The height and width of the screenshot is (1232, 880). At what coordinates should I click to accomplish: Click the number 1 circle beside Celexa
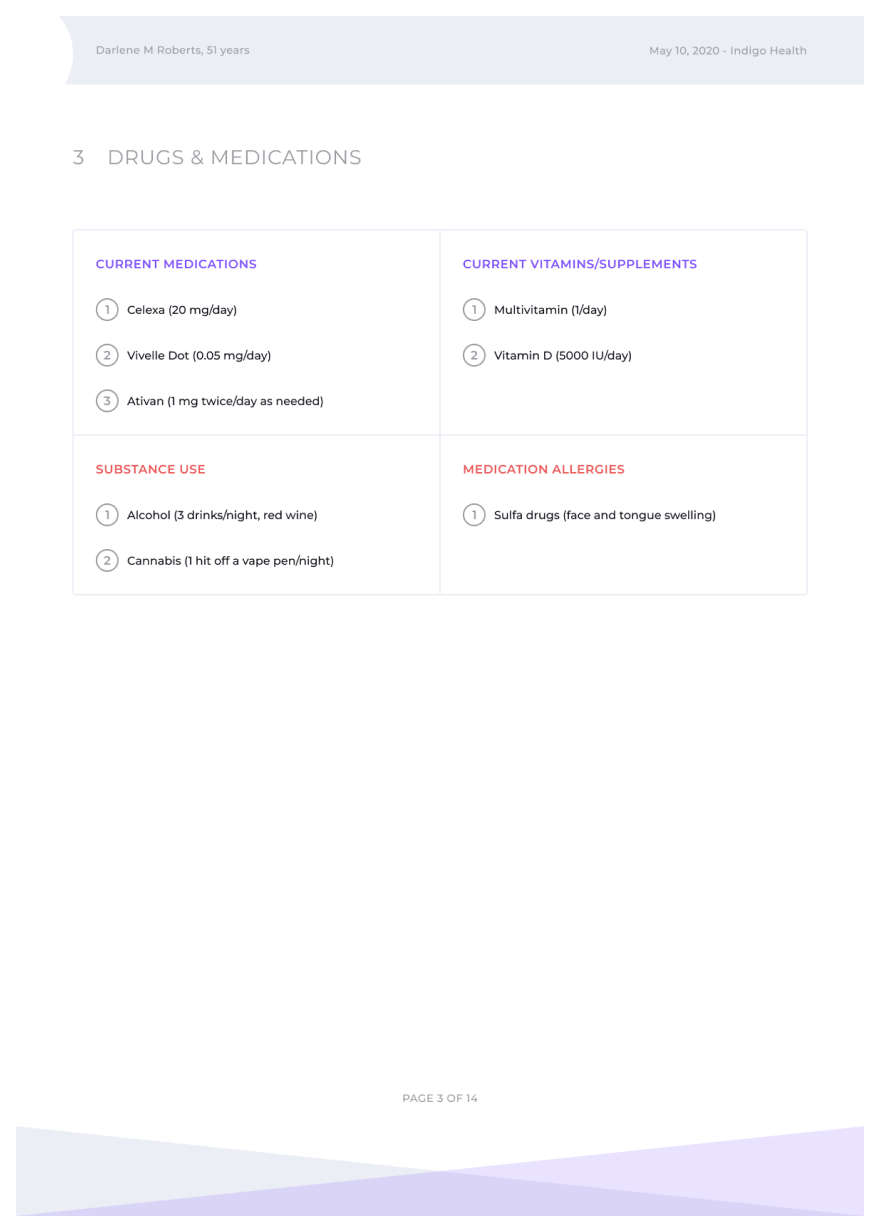tap(107, 310)
